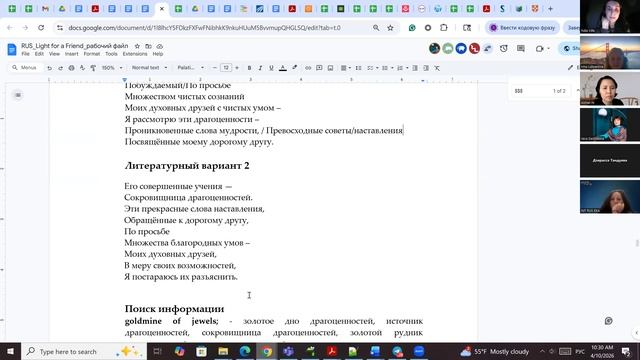Print the document
The width and height of the screenshot is (640, 360).
pyautogui.click(x=71, y=68)
